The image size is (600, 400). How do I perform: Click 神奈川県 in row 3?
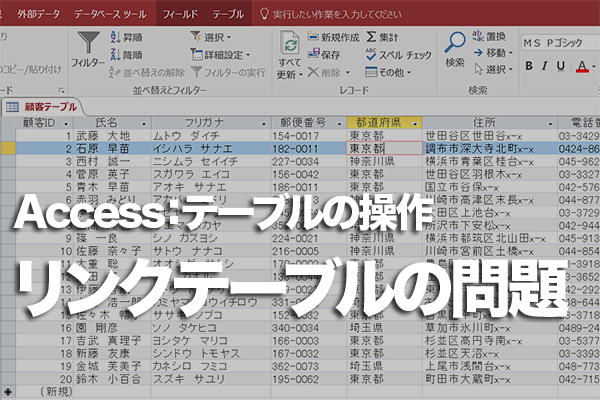pyautogui.click(x=384, y=161)
